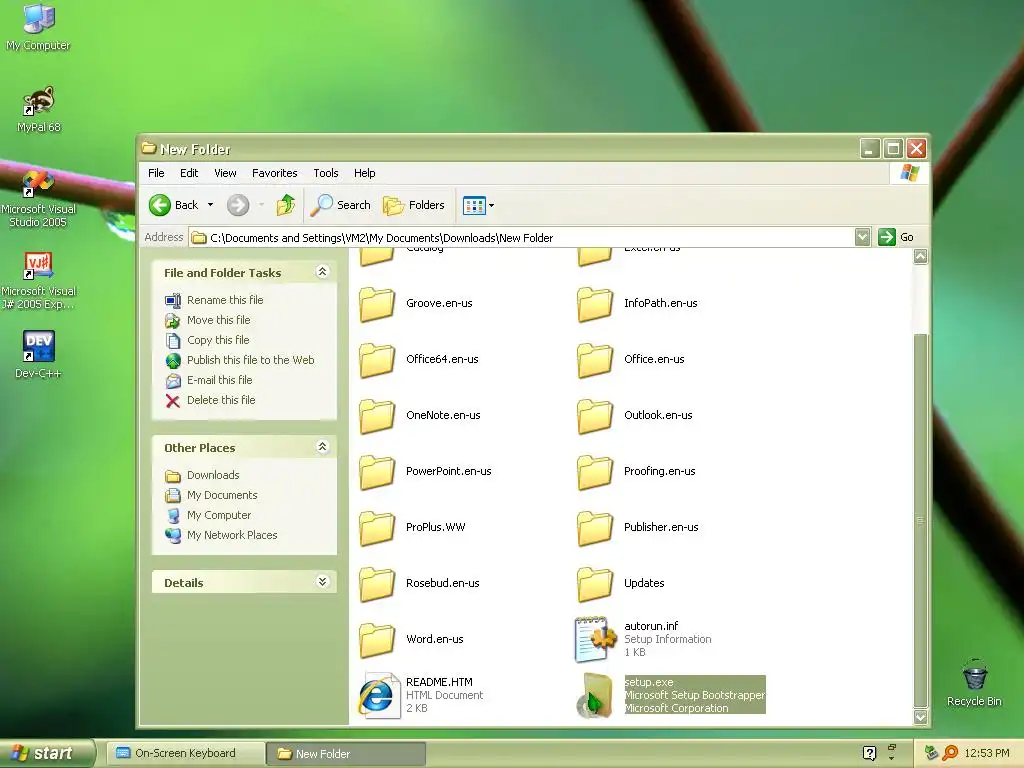Open the Back button history dropdown arrow

[210, 205]
